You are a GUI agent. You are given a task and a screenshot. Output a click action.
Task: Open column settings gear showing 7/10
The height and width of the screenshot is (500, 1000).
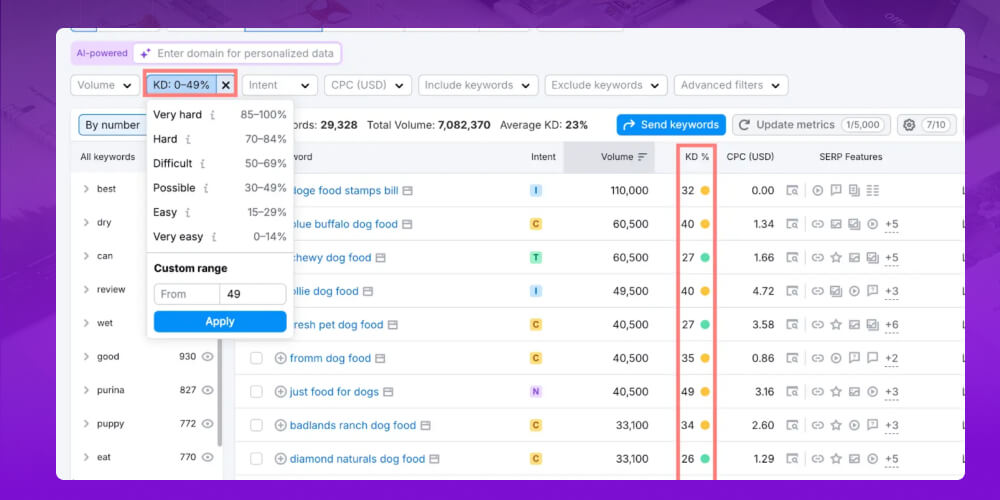coord(927,125)
